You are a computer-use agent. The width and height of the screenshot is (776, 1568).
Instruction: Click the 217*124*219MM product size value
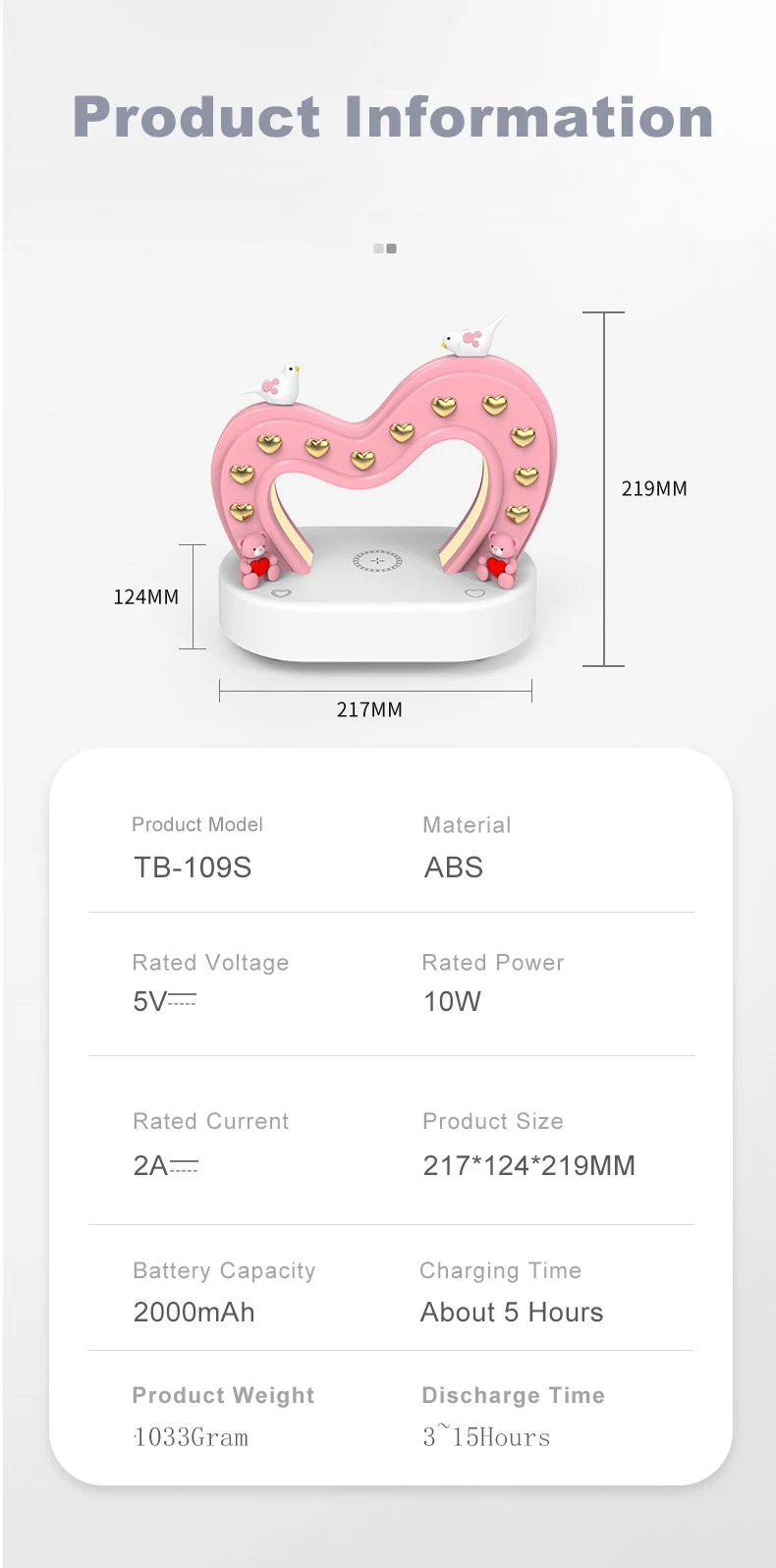pyautogui.click(x=528, y=1165)
